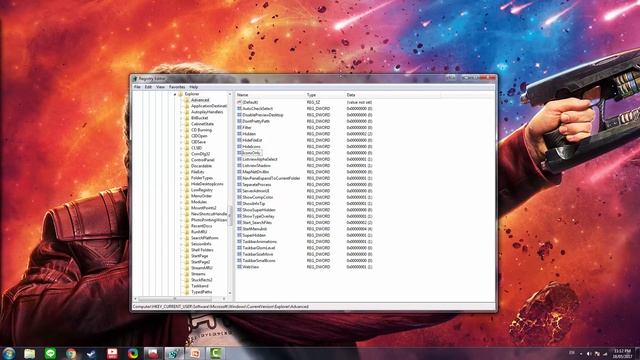
Task: Select the ShowSuperHidden value
Action: tap(259, 210)
